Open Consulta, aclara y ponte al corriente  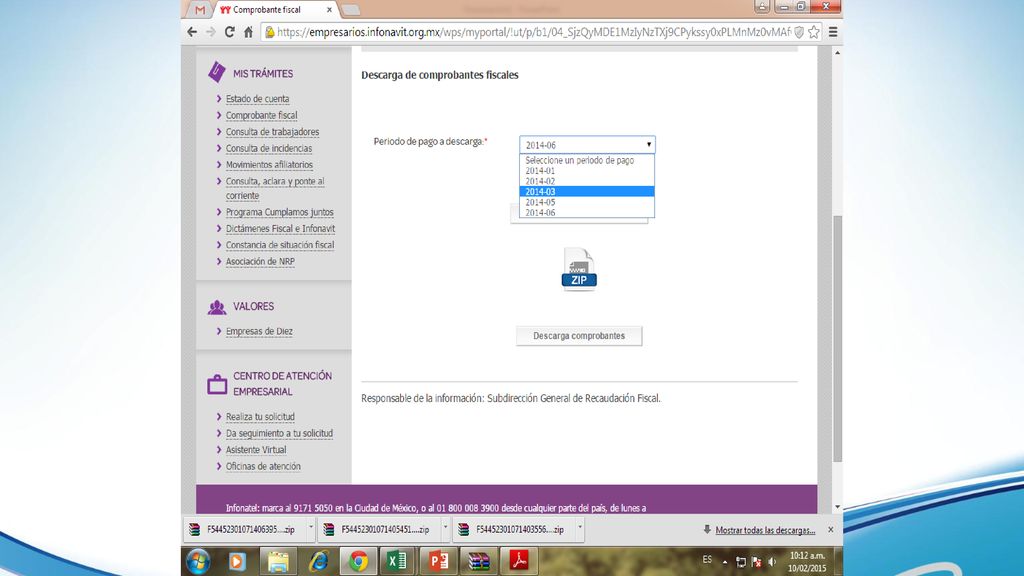[275, 188]
